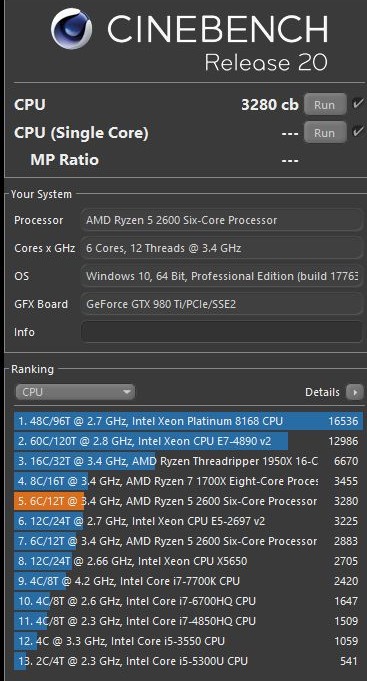Expand ranking Details arrow button

pyautogui.click(x=354, y=392)
